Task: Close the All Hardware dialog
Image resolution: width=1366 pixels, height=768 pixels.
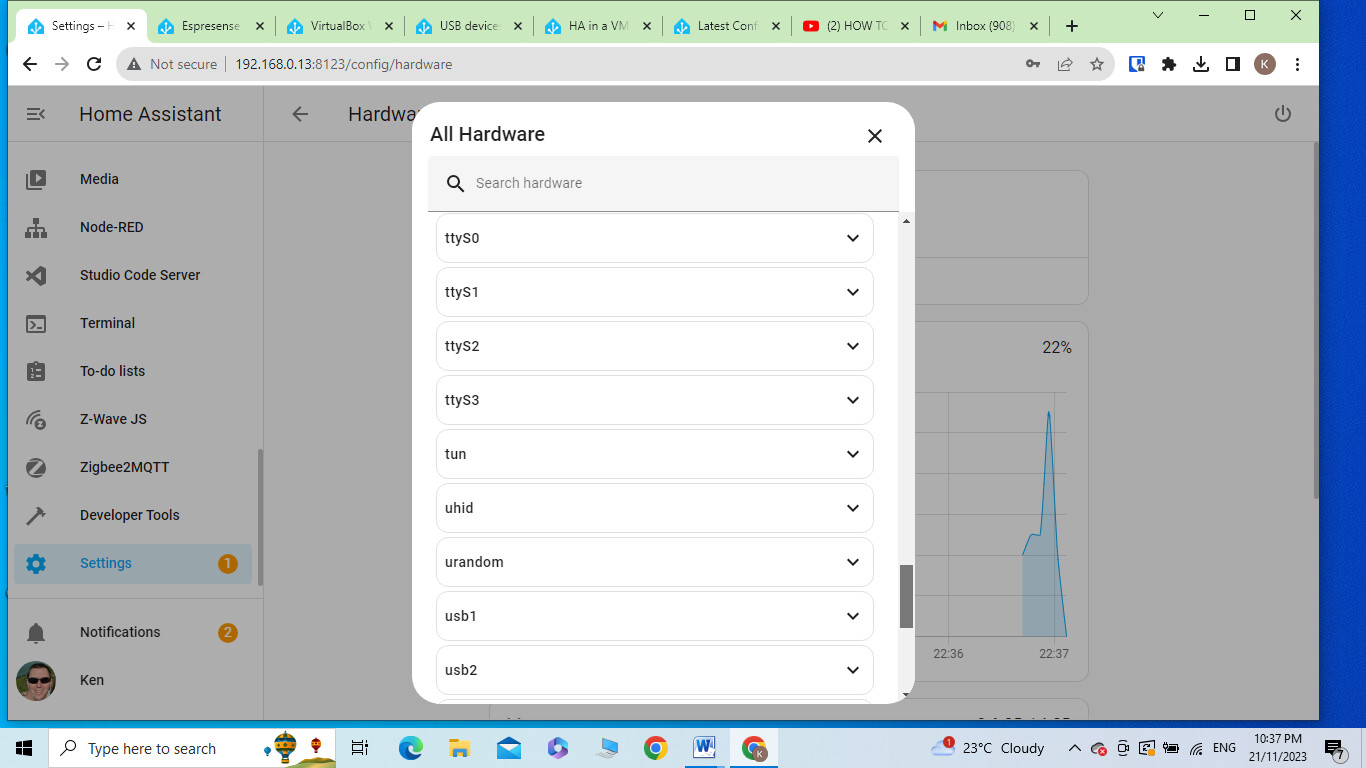Action: pyautogui.click(x=875, y=136)
